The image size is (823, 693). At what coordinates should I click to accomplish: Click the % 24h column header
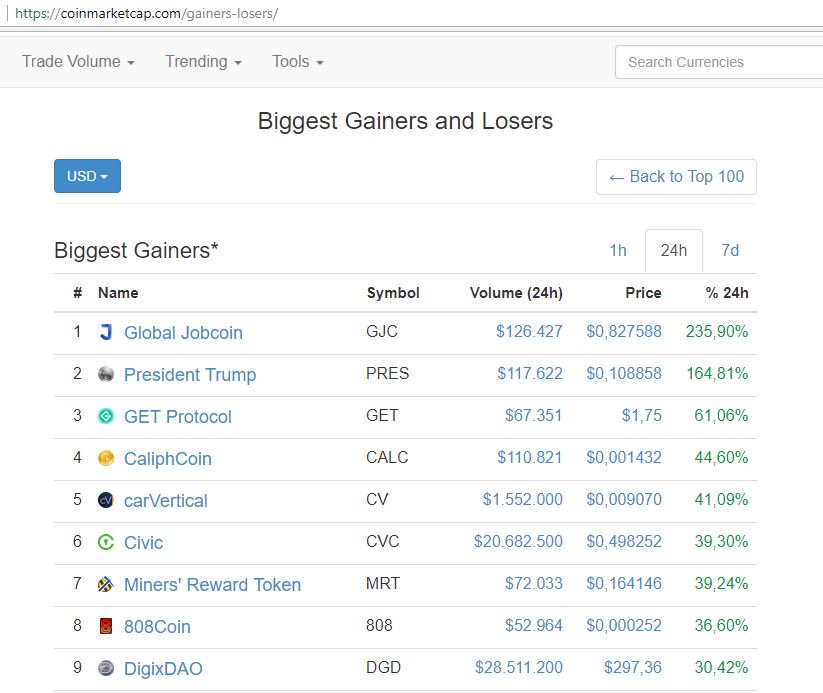click(727, 293)
